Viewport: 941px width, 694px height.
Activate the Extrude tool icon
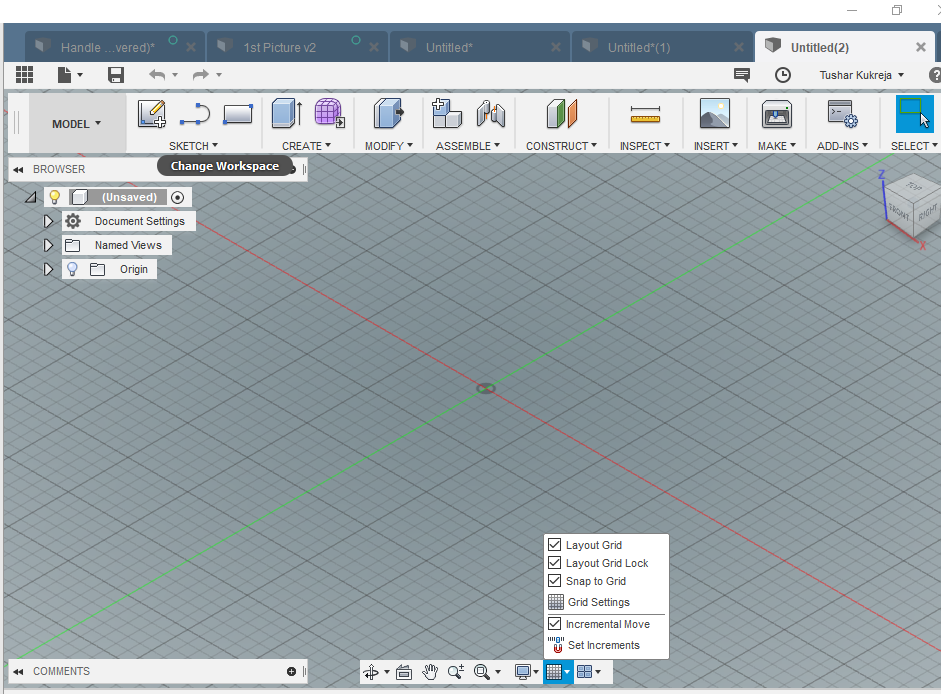point(286,113)
